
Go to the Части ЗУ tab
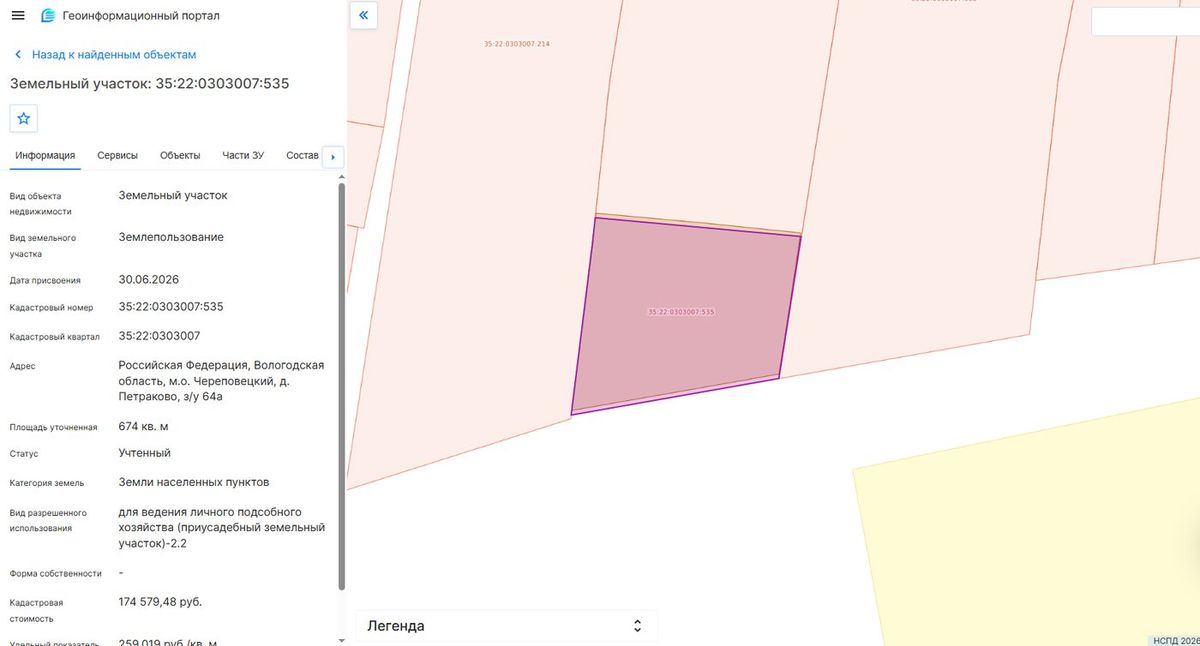[x=243, y=155]
